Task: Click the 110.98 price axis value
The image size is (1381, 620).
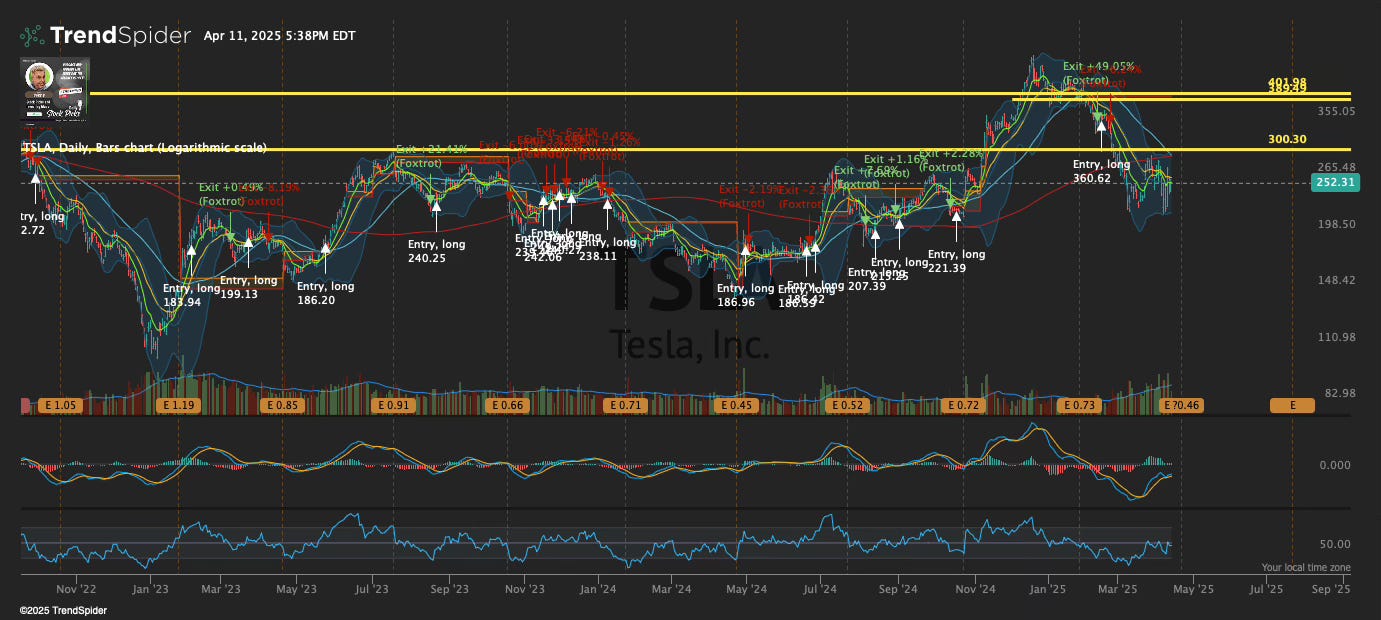Action: tap(1335, 337)
